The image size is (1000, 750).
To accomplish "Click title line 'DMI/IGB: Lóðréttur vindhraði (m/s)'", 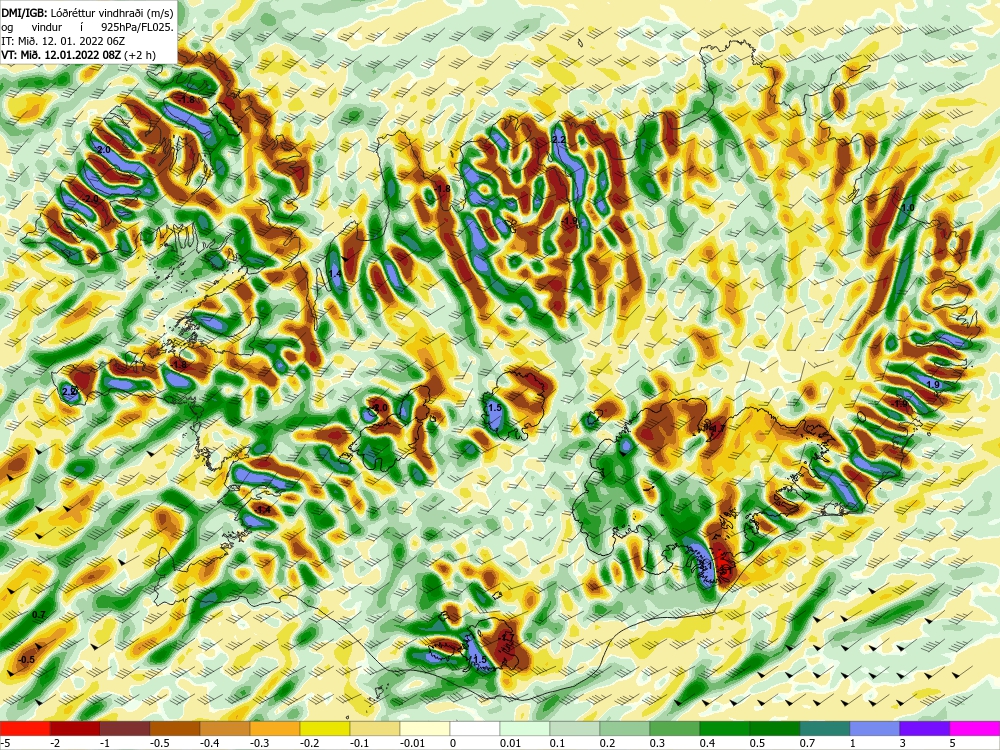I will 88,12.
